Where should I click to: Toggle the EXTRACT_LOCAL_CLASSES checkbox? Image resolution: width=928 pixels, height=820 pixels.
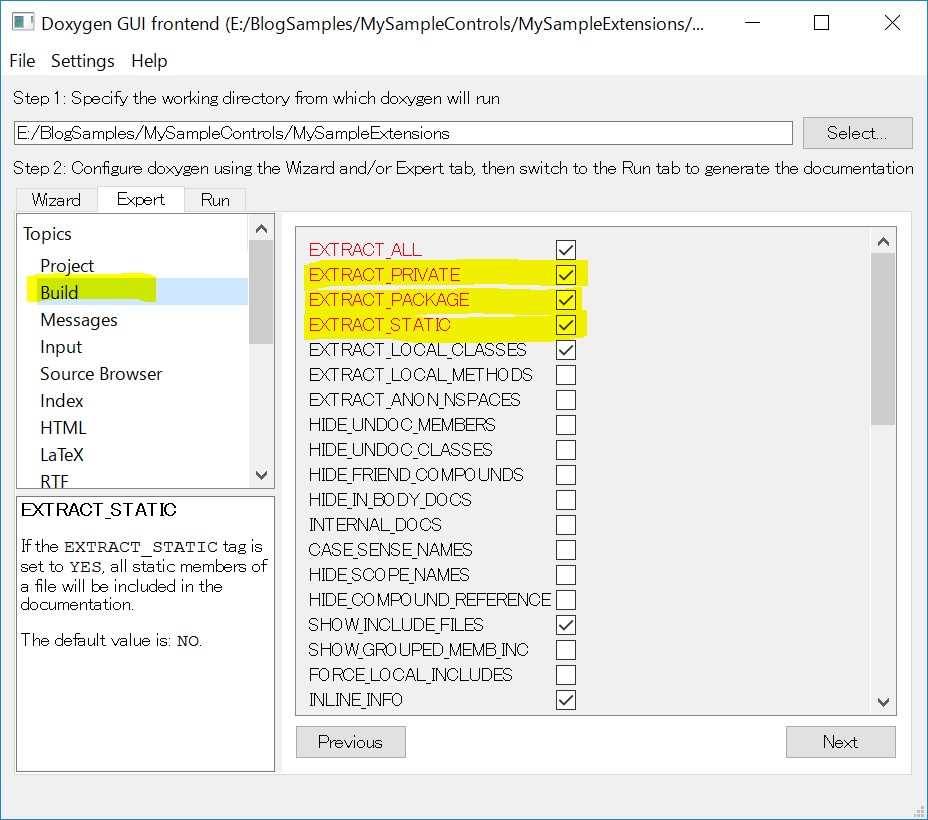pos(566,350)
